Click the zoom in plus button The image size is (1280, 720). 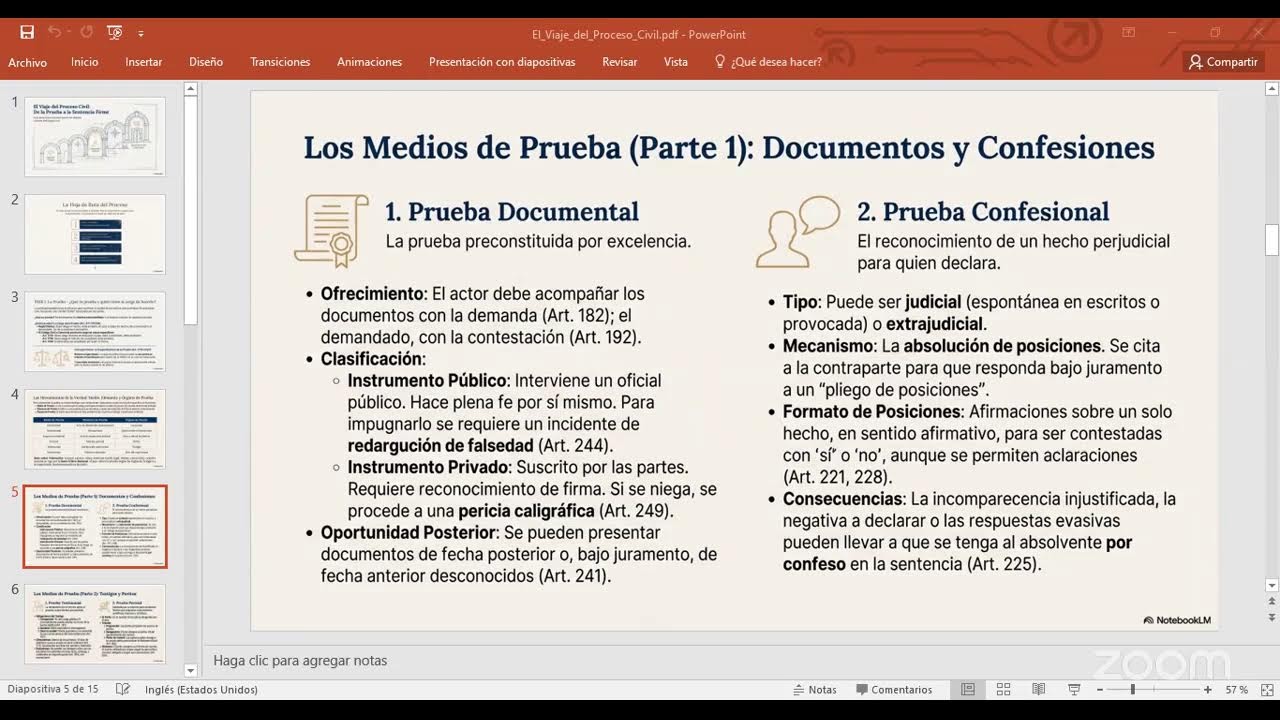pyautogui.click(x=1208, y=690)
